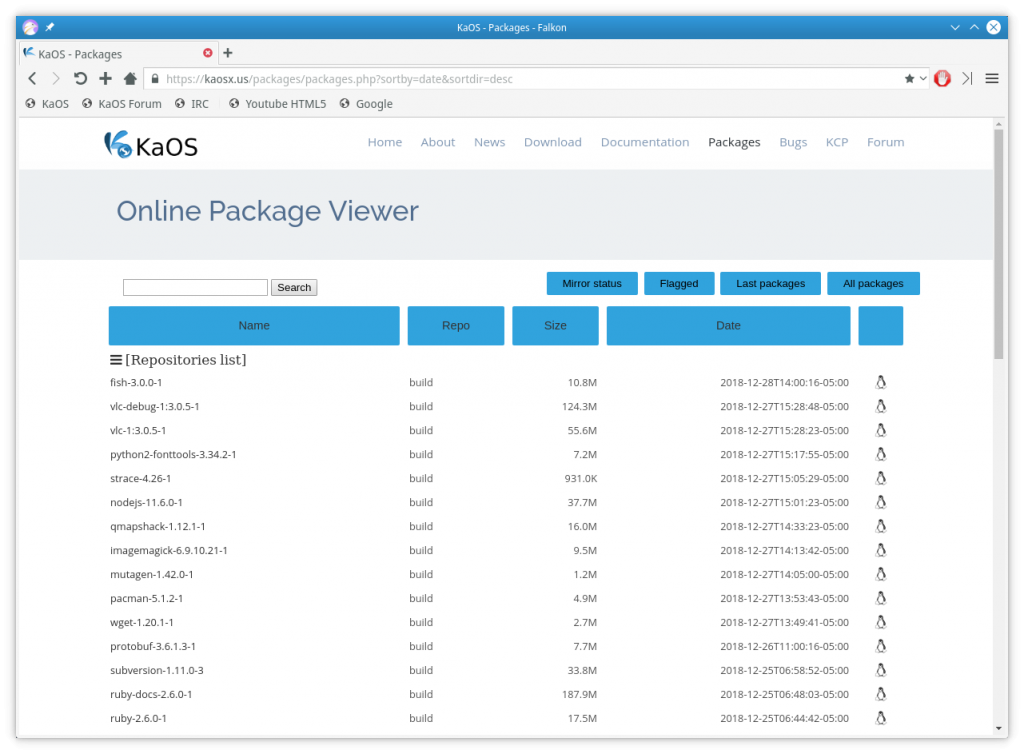Click the penguin icon for imagemagick-6.9.10.21-1

(880, 550)
